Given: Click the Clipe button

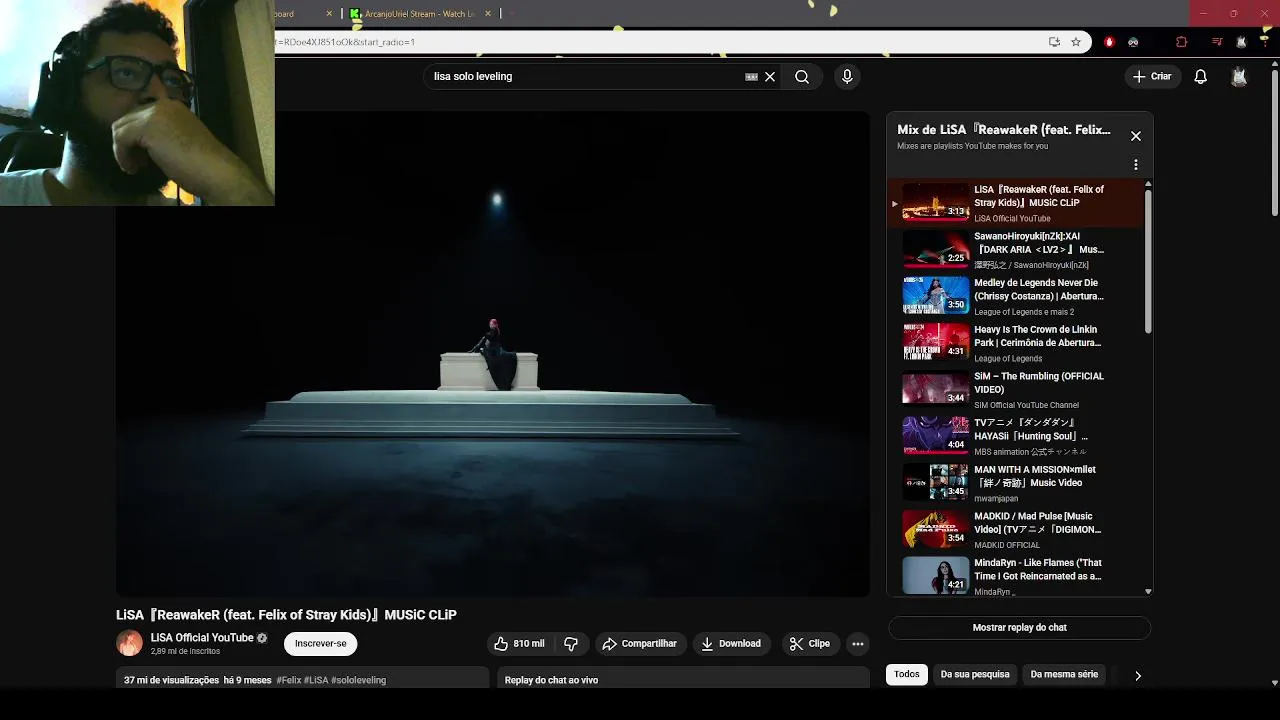Looking at the screenshot, I should click(x=809, y=644).
